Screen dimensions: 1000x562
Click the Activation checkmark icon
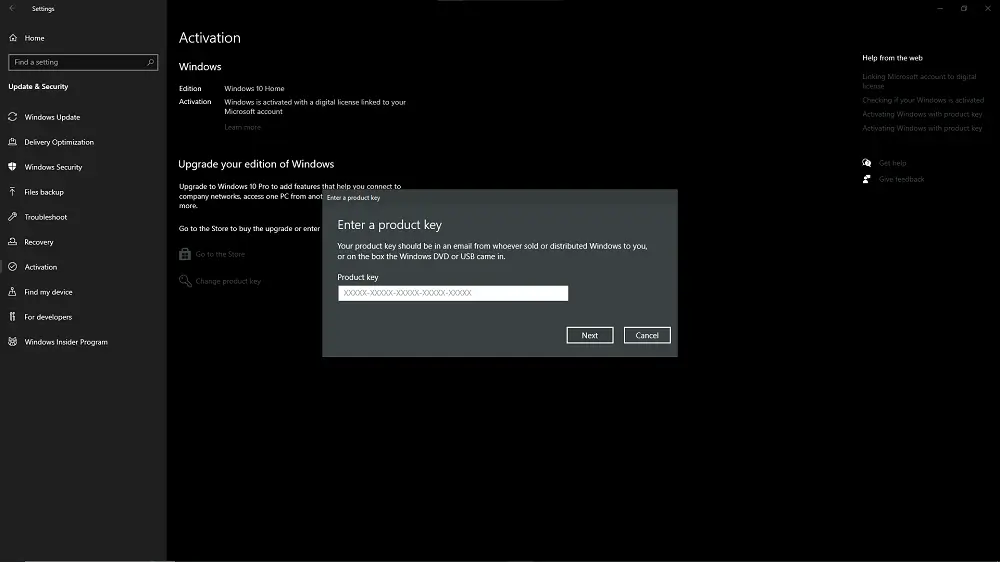[13, 267]
